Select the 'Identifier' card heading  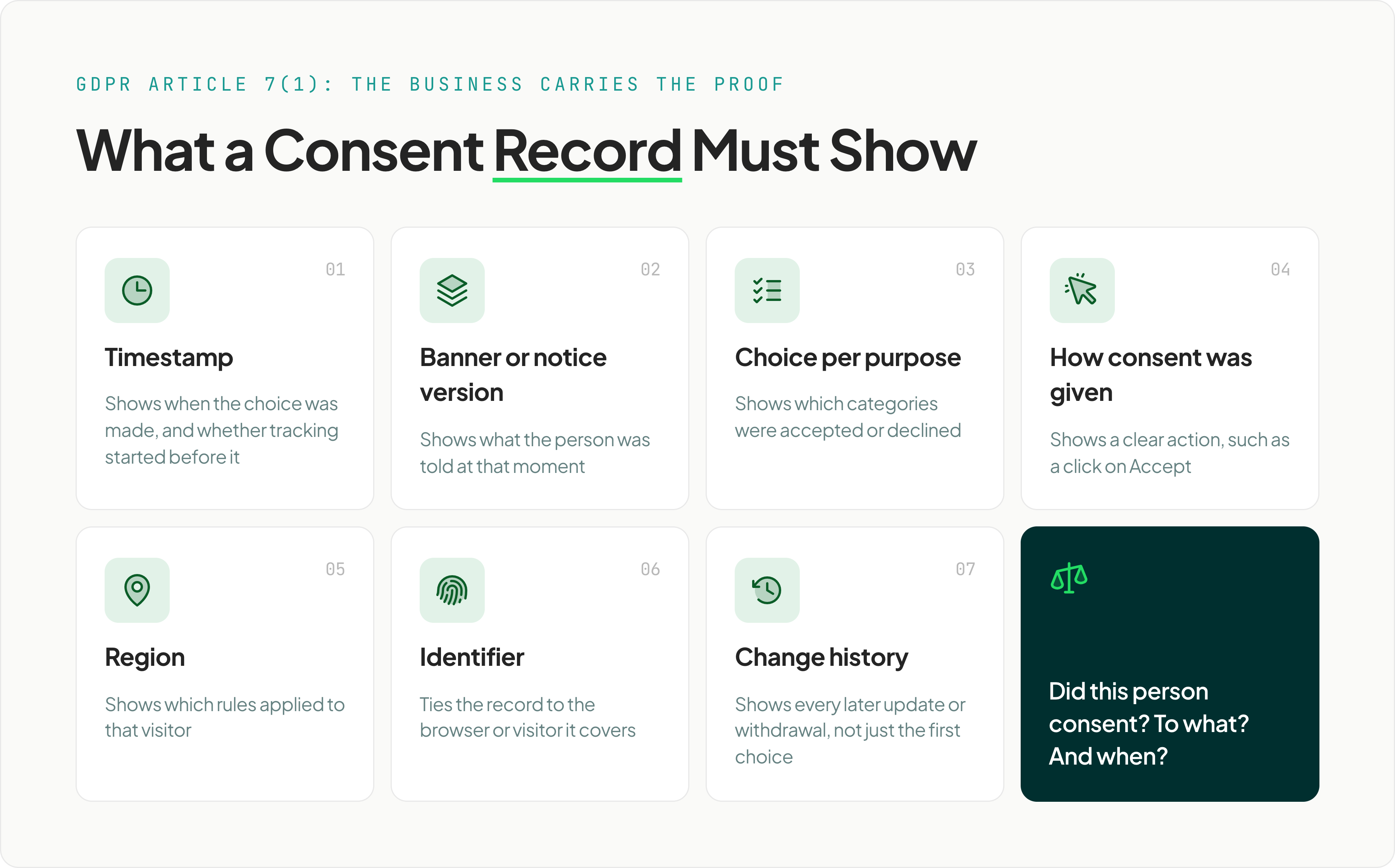[x=472, y=657]
